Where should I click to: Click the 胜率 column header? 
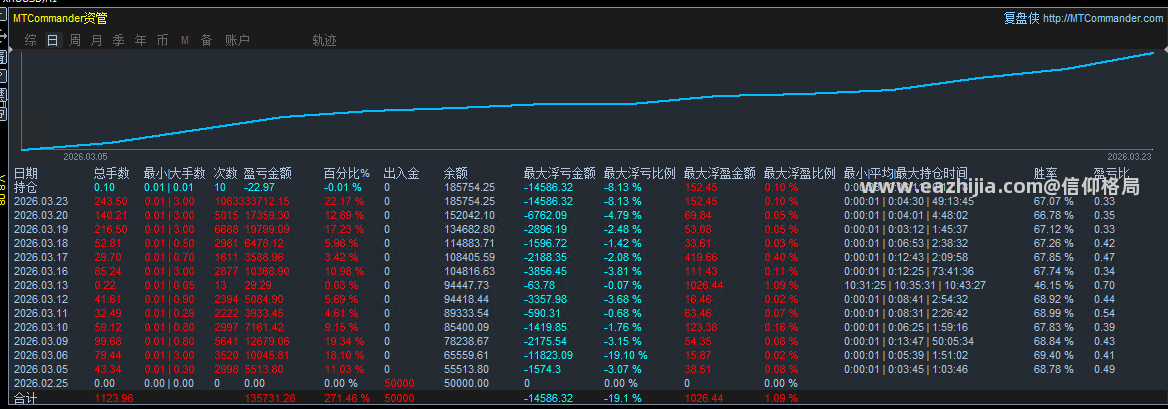tap(1046, 174)
